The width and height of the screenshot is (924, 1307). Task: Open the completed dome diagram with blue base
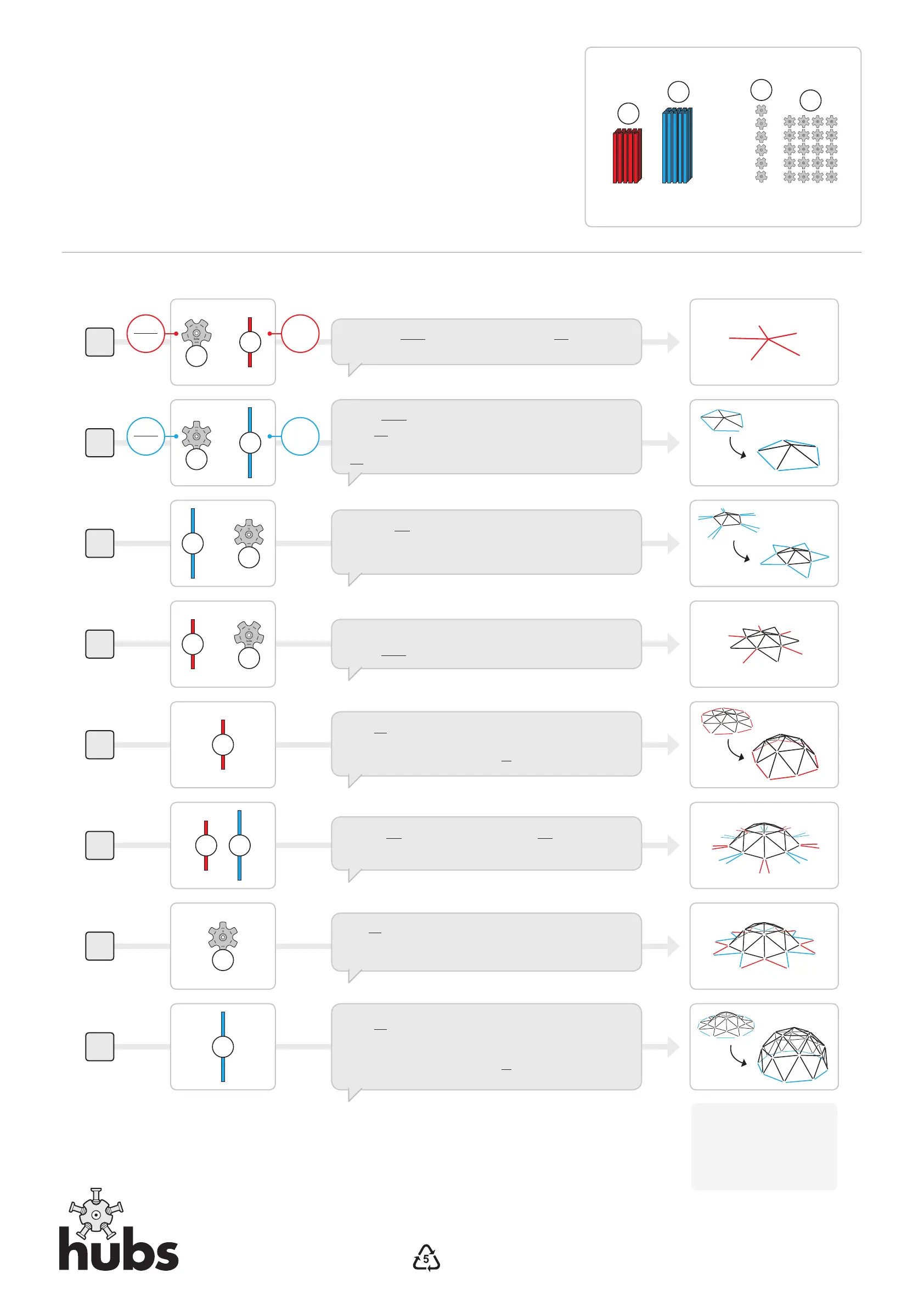tap(764, 1047)
